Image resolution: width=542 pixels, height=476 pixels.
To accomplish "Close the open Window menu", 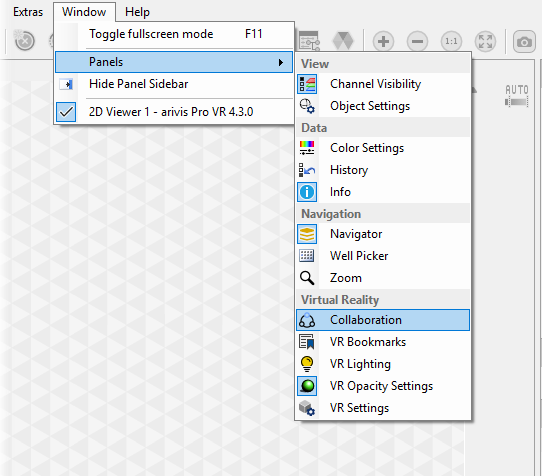I will point(84,12).
